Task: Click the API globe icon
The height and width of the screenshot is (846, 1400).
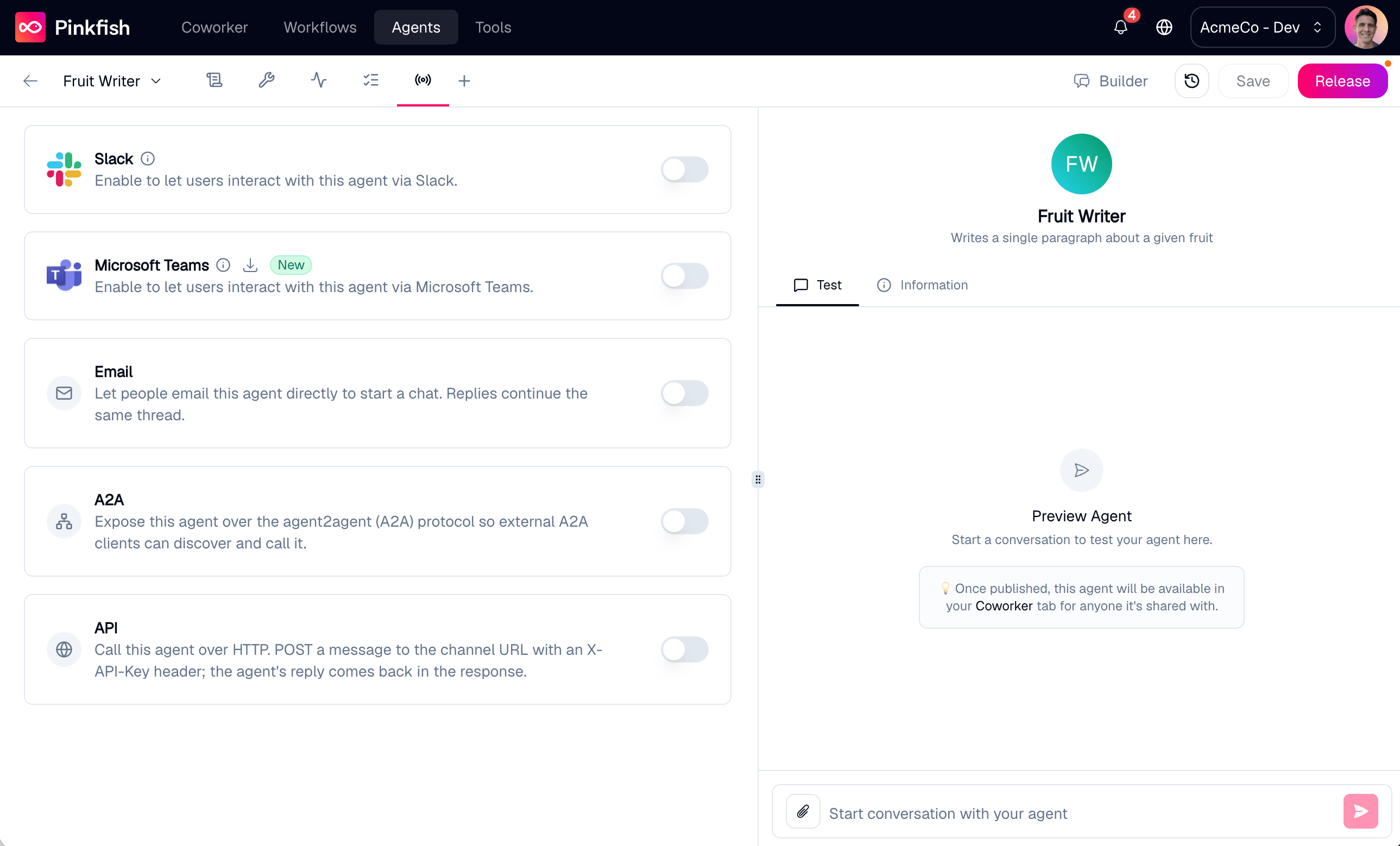Action: 64,649
